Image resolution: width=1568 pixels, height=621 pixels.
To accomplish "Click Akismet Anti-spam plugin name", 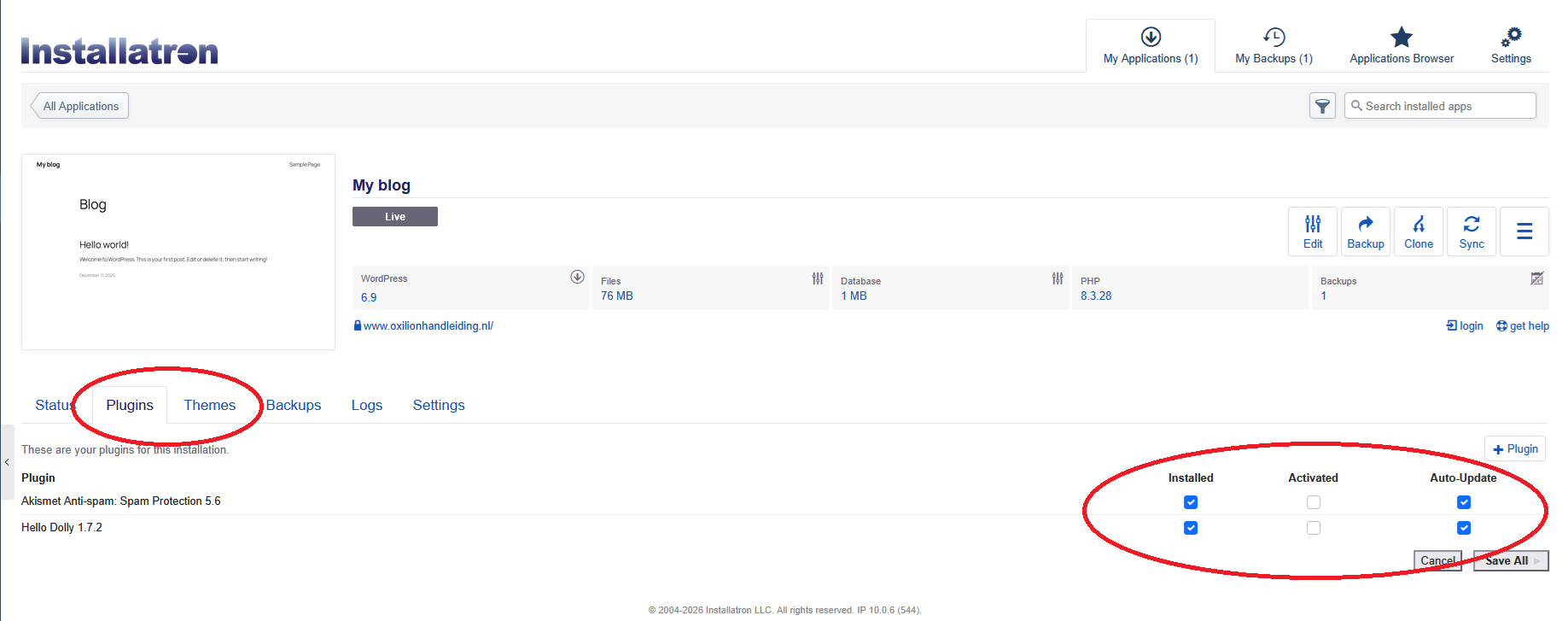I will pyautogui.click(x=120, y=501).
